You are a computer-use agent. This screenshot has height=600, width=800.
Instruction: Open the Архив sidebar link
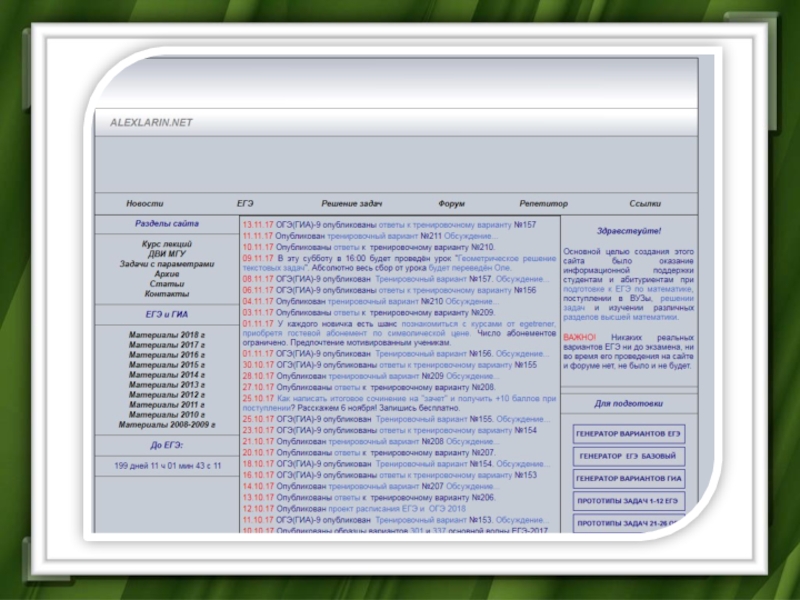point(167,274)
